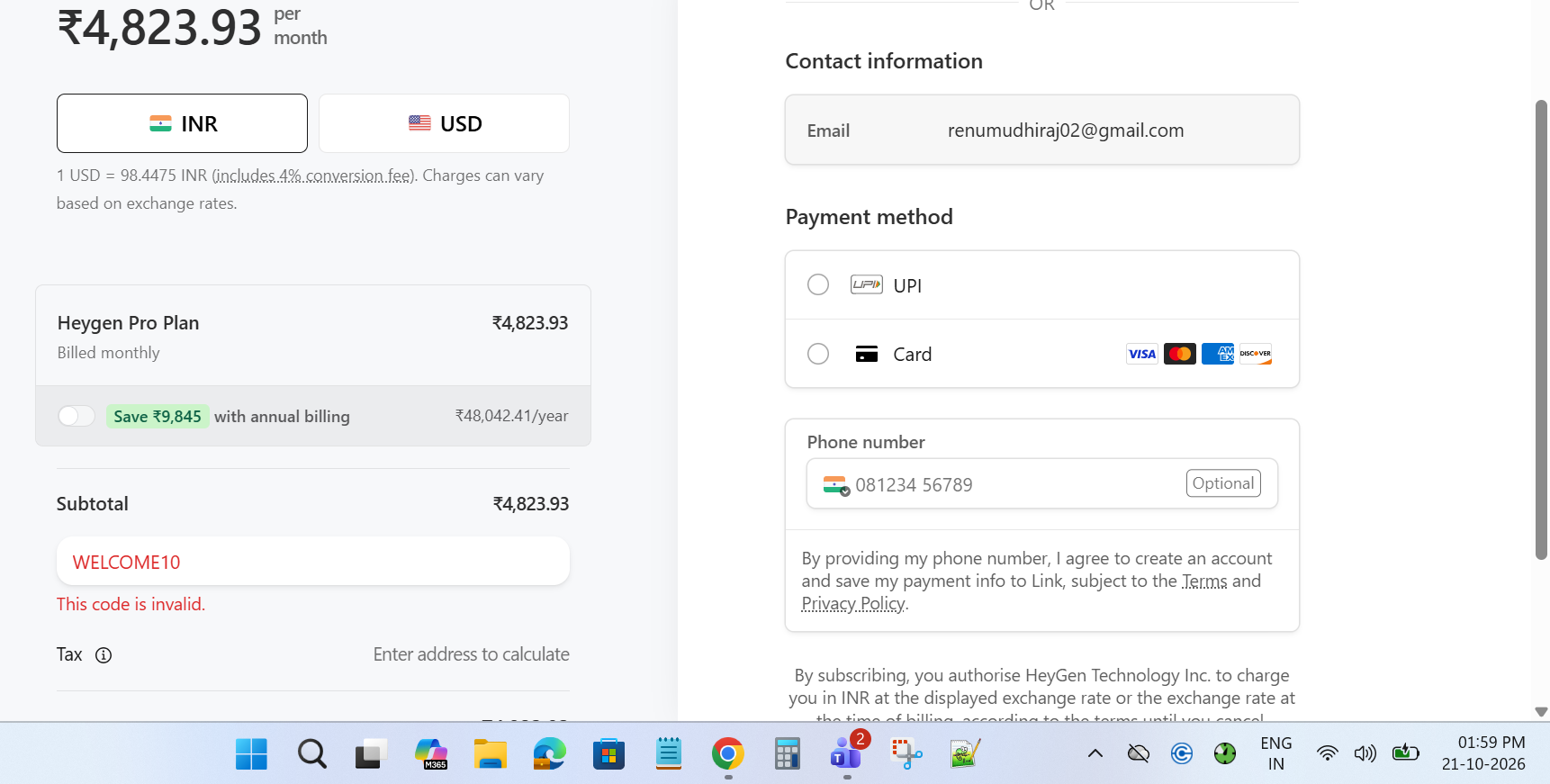Select Card payment method radio
The height and width of the screenshot is (784, 1550).
coord(818,354)
